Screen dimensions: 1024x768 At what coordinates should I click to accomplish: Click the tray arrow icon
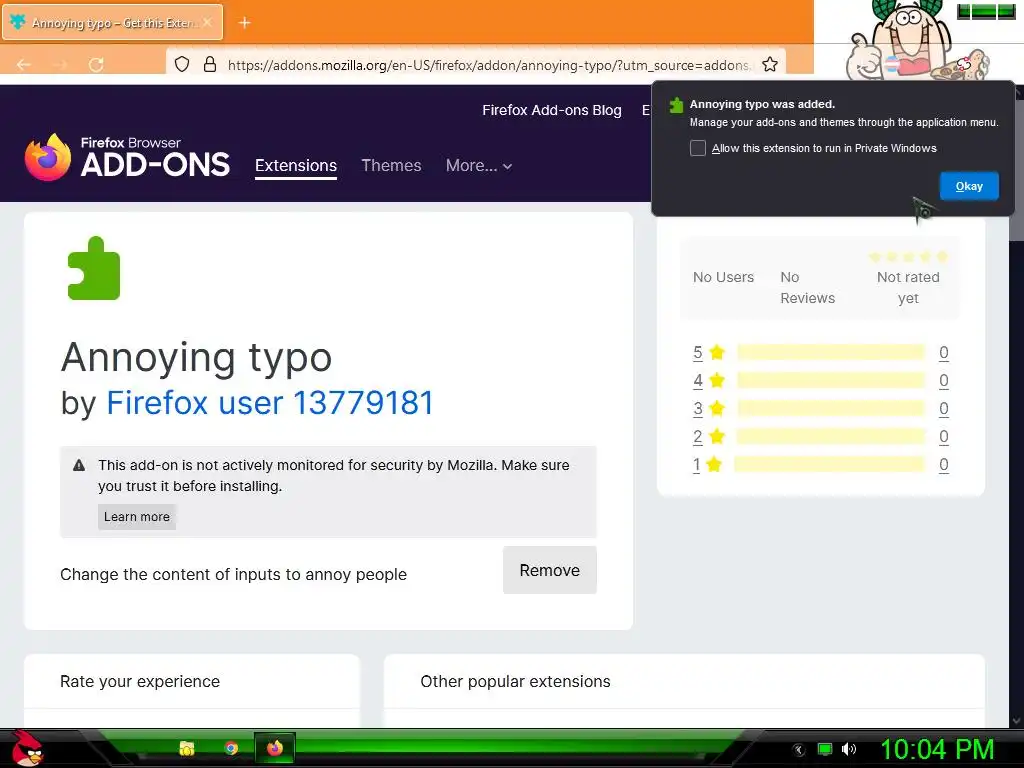798,750
